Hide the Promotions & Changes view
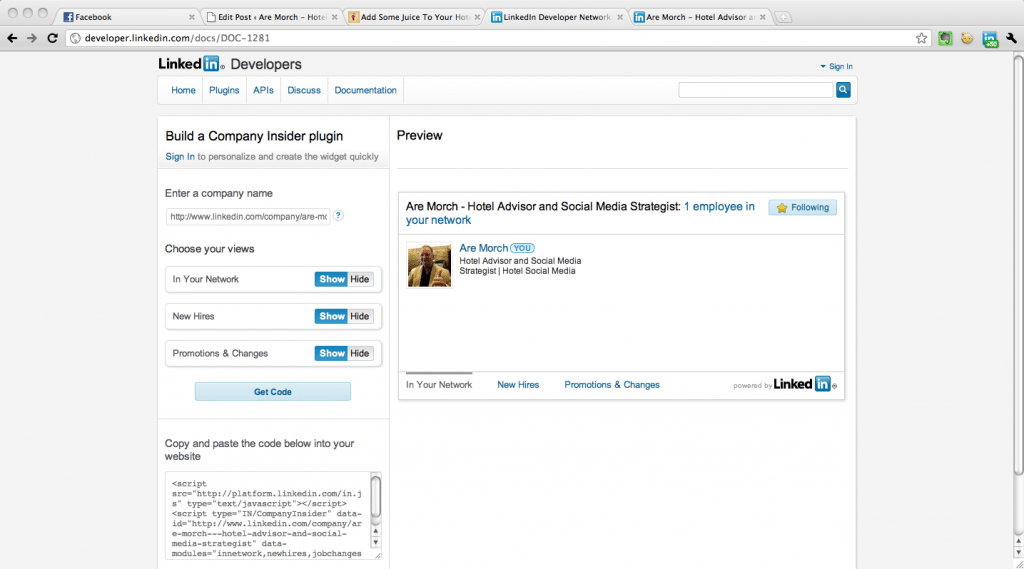1024x569 pixels. coord(360,353)
